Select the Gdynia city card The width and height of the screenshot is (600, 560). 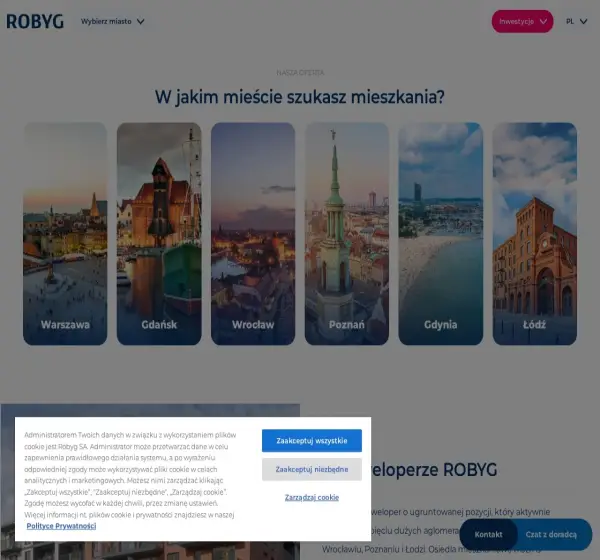click(440, 233)
